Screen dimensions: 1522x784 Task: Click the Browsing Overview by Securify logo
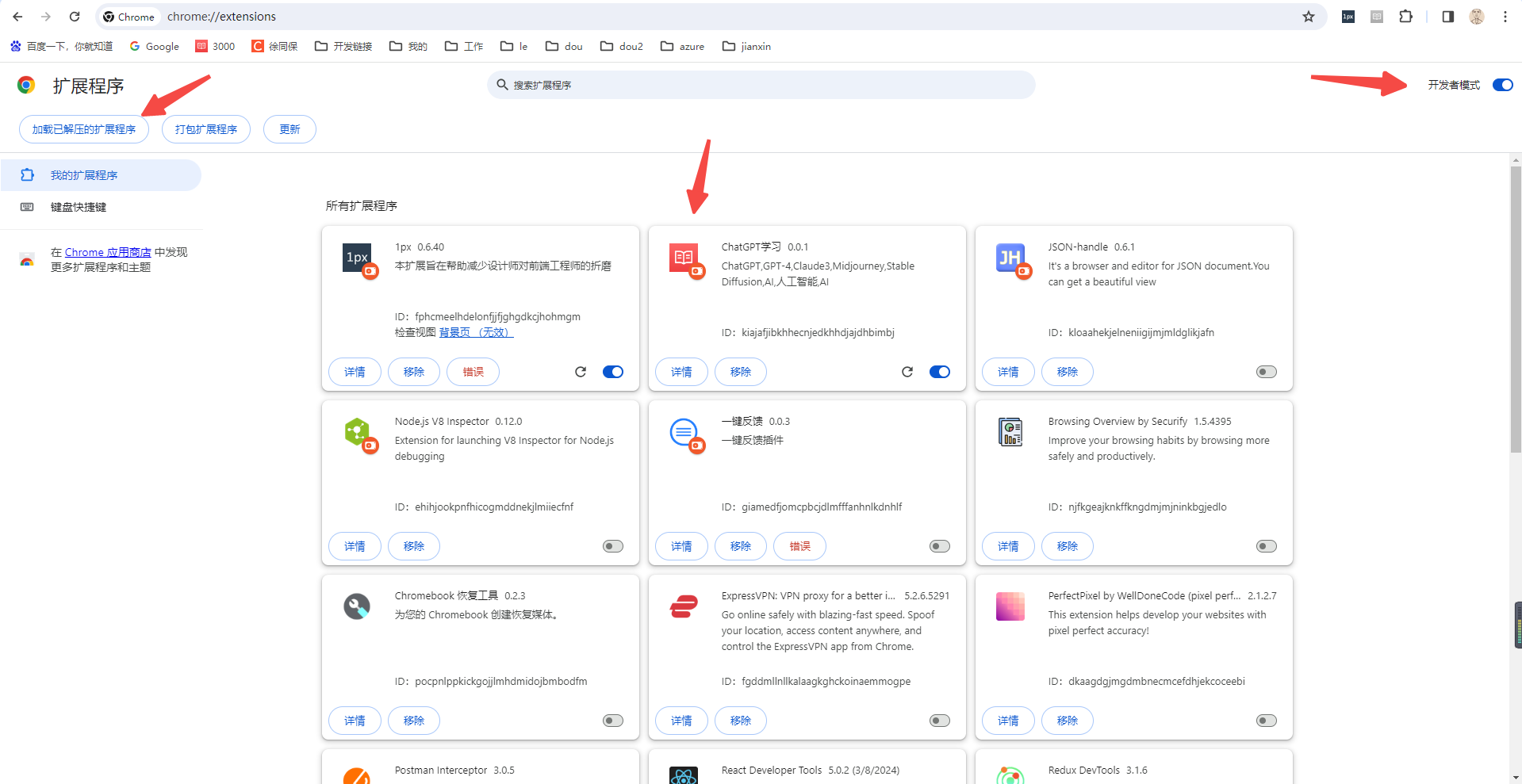point(1010,432)
